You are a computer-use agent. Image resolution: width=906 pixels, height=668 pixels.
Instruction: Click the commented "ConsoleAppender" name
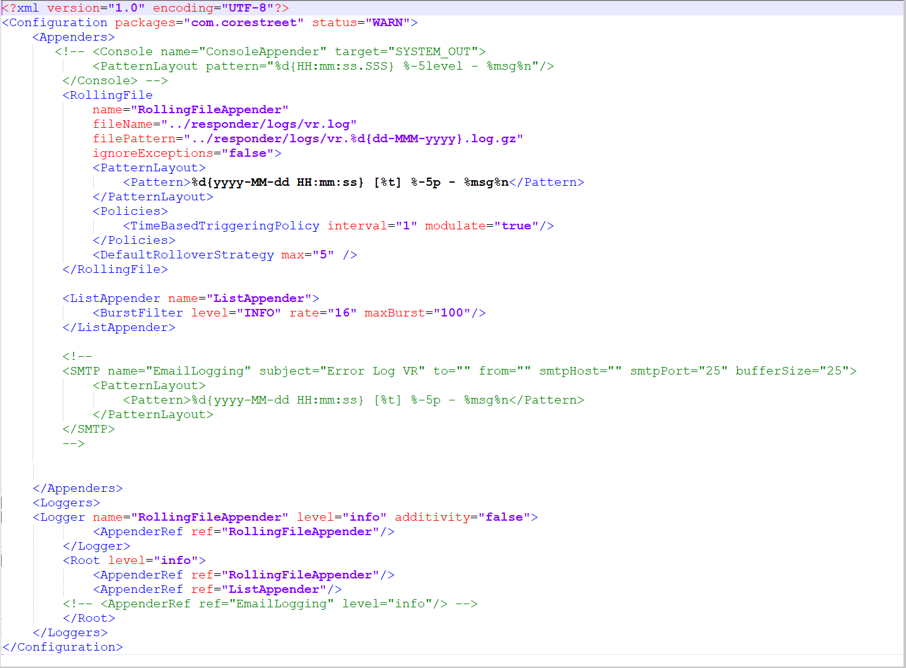[262, 51]
